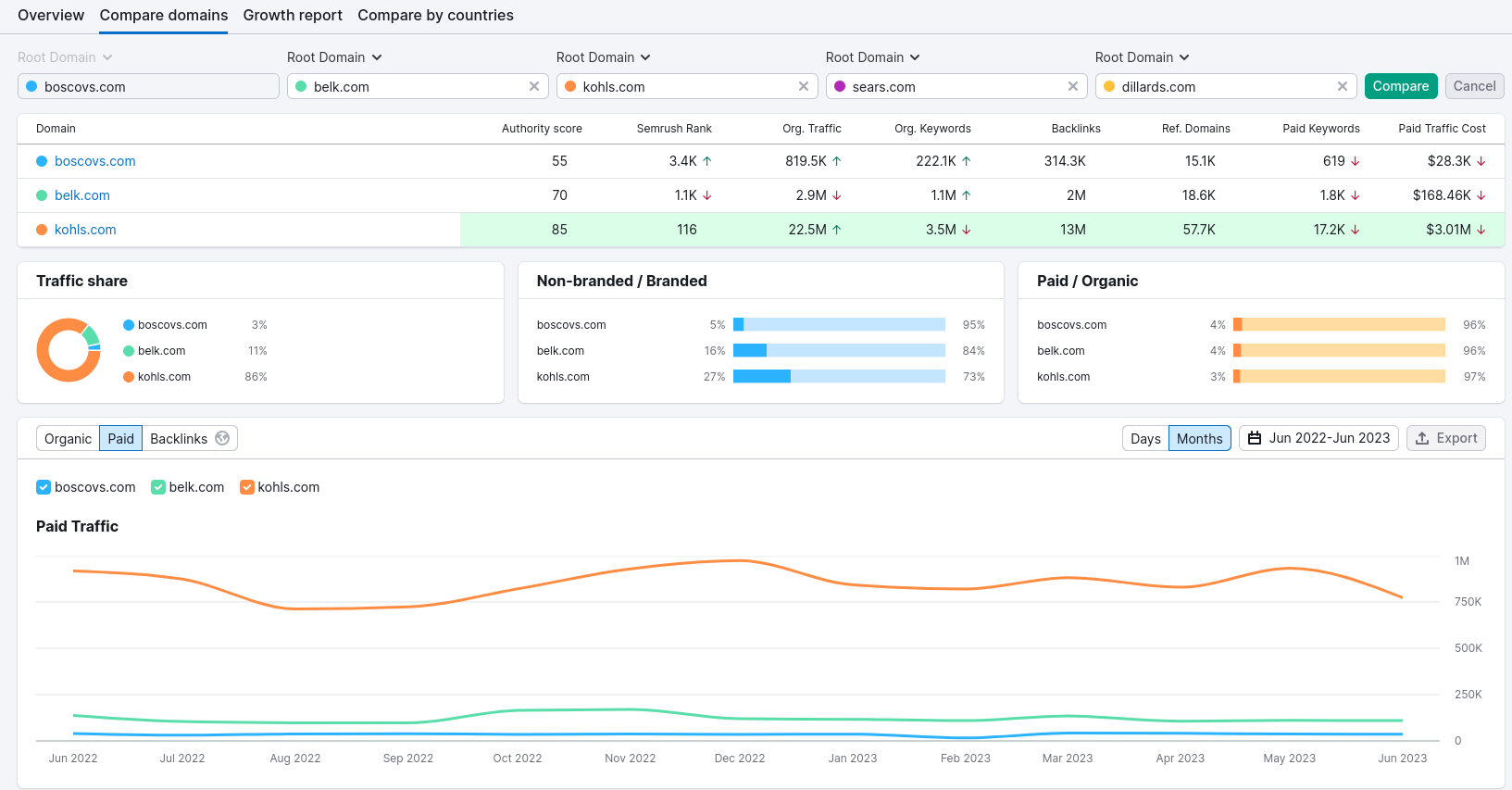Click down arrow beside belk Org. Traffic 2.9M
Viewport: 1512px width, 790px height.
(x=837, y=195)
